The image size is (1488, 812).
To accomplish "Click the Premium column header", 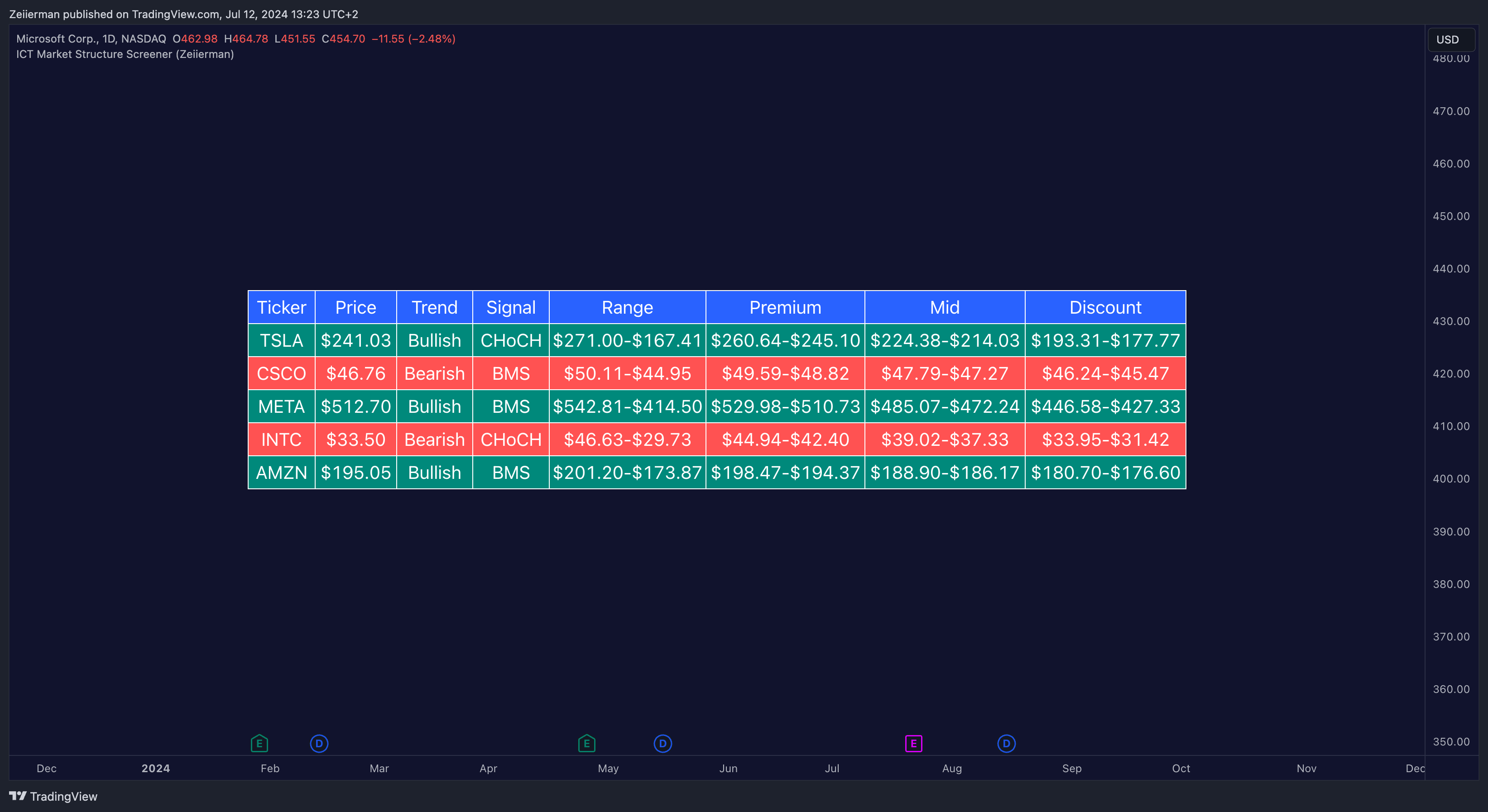I will click(785, 307).
